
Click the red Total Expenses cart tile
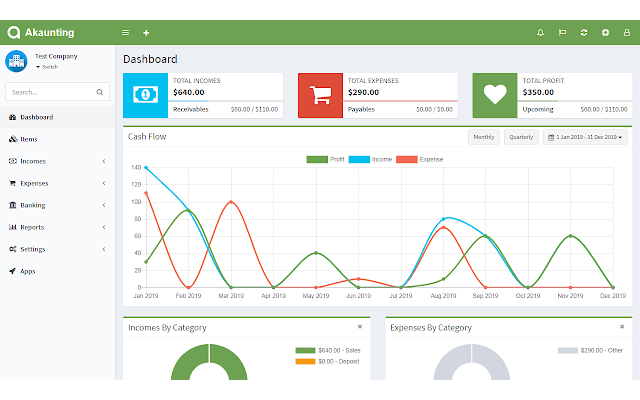pos(320,96)
